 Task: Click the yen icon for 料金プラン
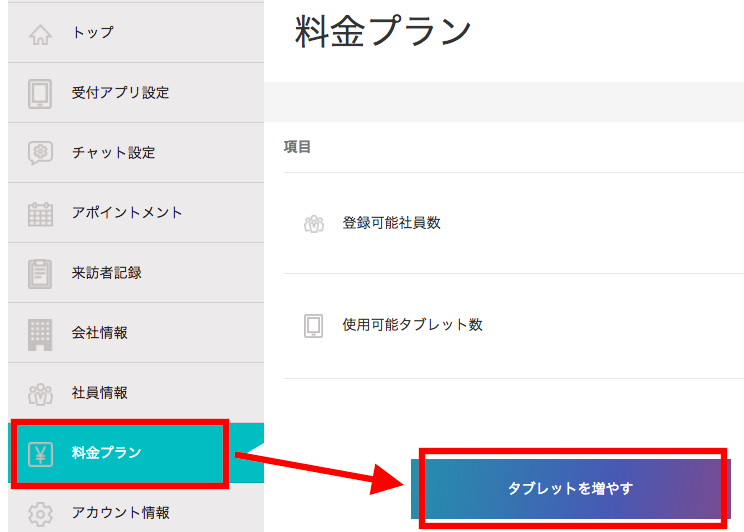40,454
